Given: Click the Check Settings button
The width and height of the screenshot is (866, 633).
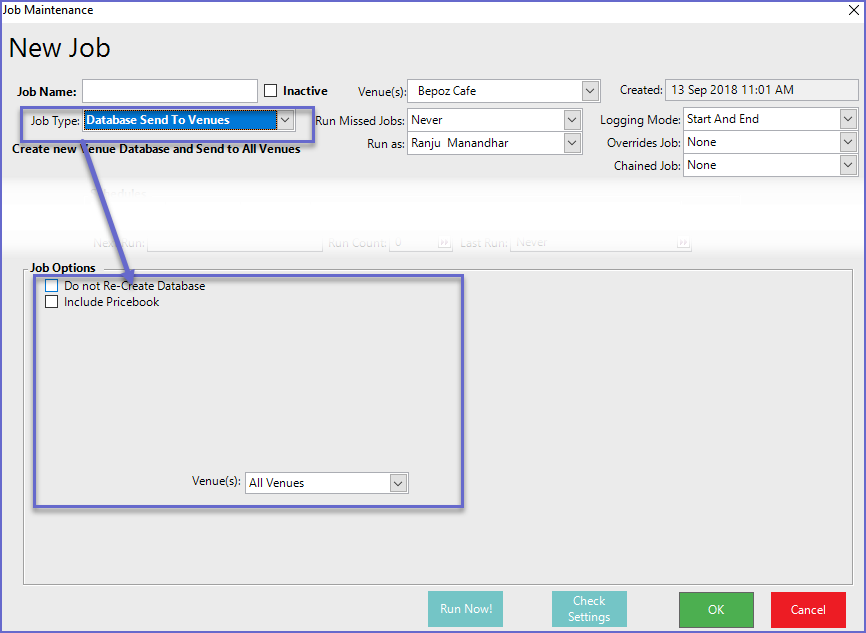Looking at the screenshot, I should pos(589,609).
